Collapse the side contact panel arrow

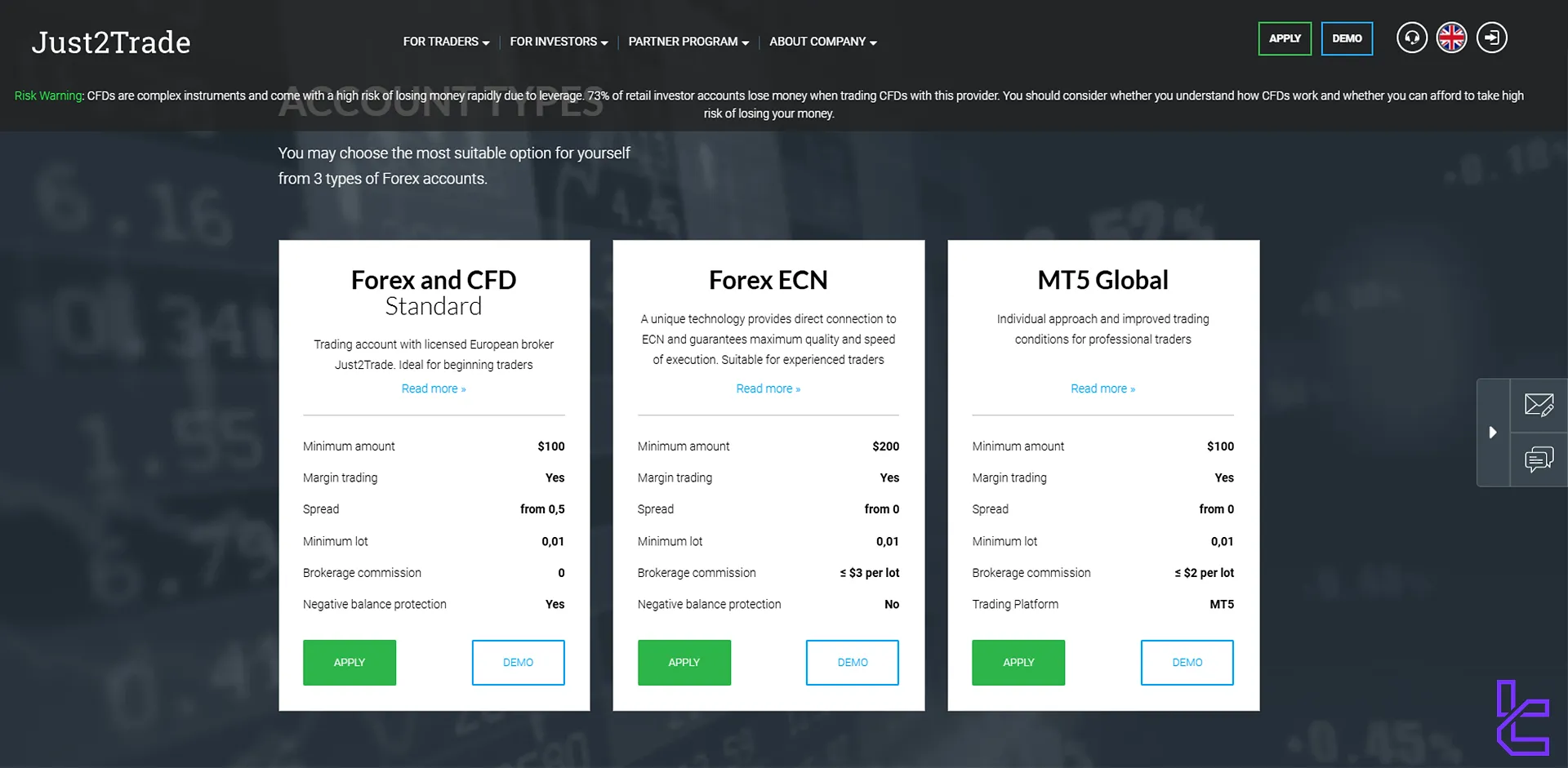click(x=1493, y=433)
